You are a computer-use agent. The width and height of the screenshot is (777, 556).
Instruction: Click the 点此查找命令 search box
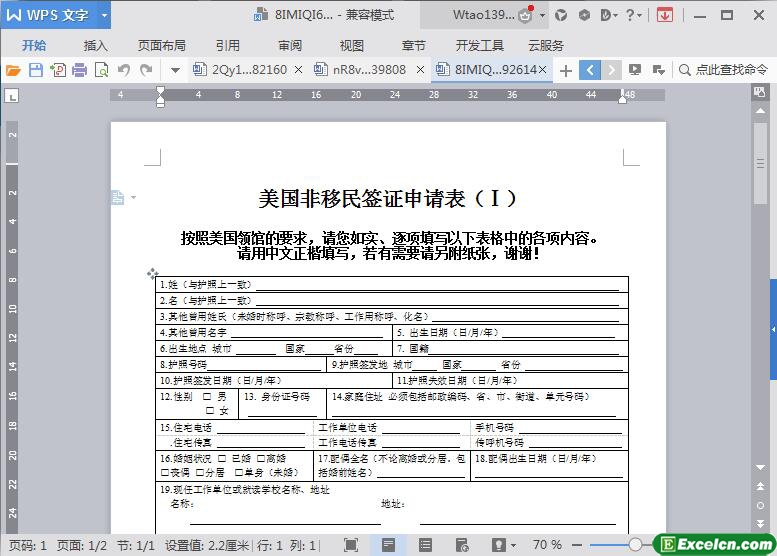723,70
